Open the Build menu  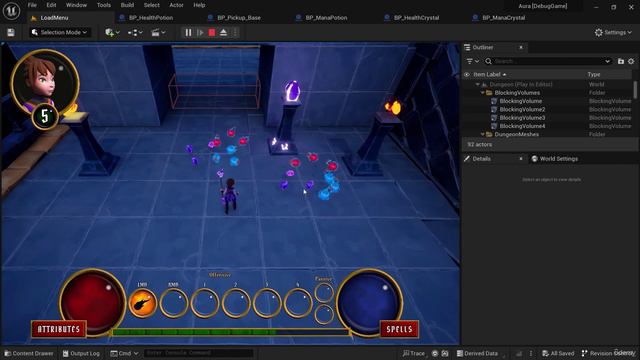click(x=127, y=5)
